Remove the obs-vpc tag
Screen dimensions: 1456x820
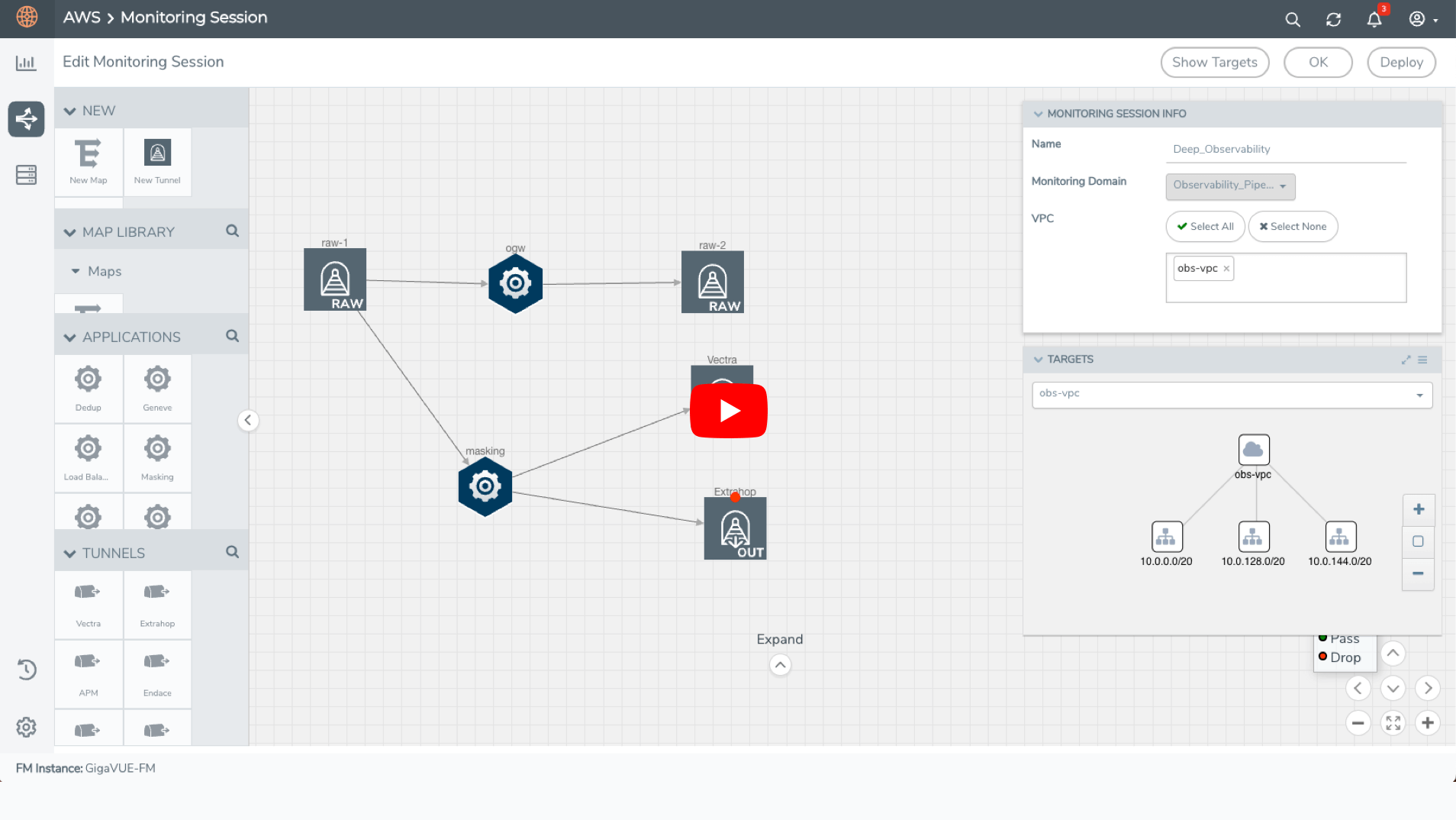click(x=1226, y=269)
